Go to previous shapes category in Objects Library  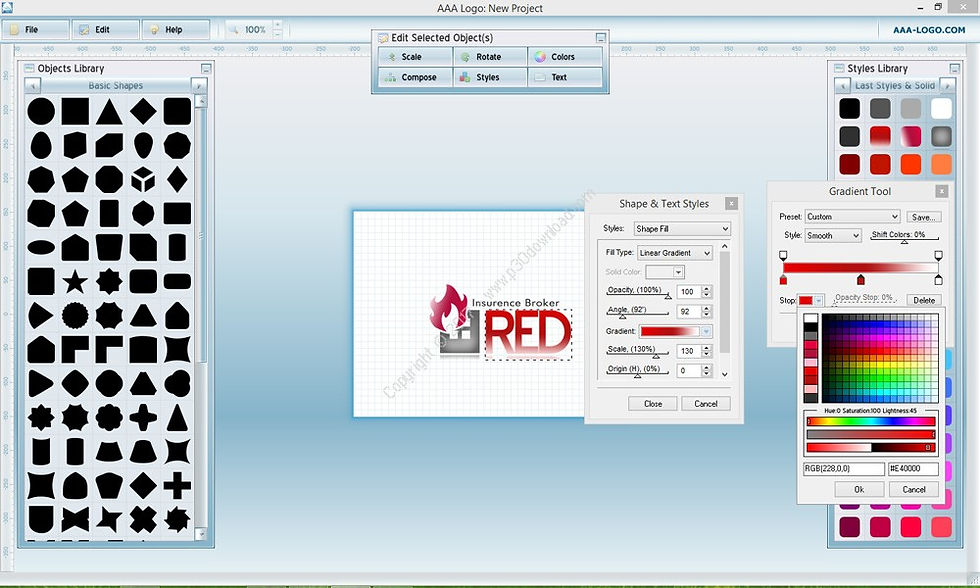click(x=32, y=86)
